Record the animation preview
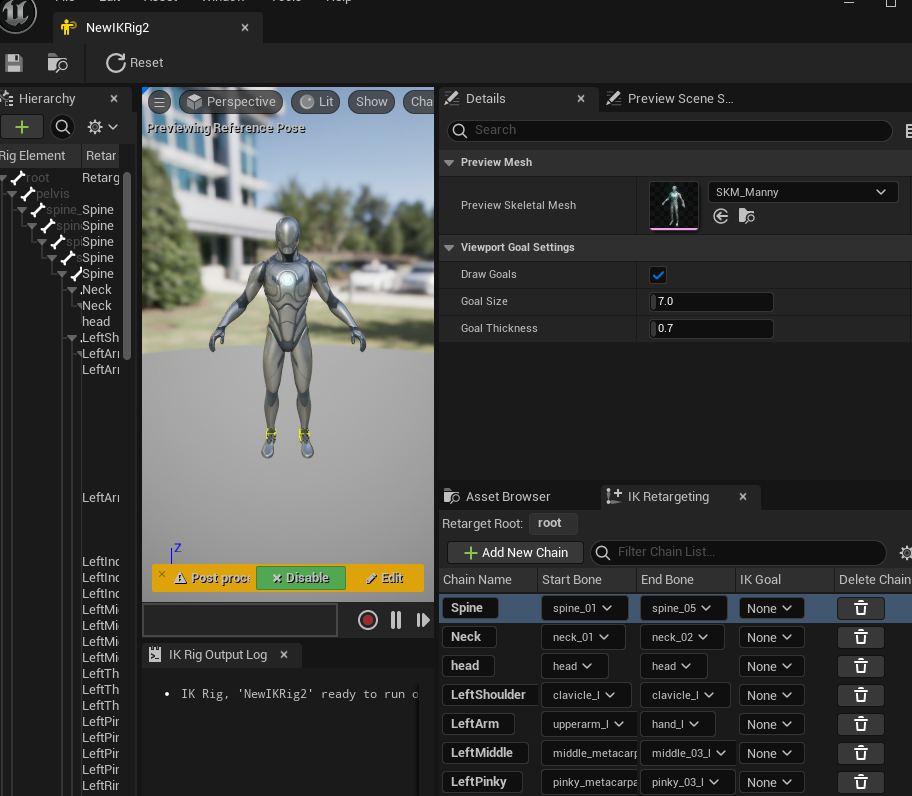This screenshot has height=796, width=912. point(368,620)
